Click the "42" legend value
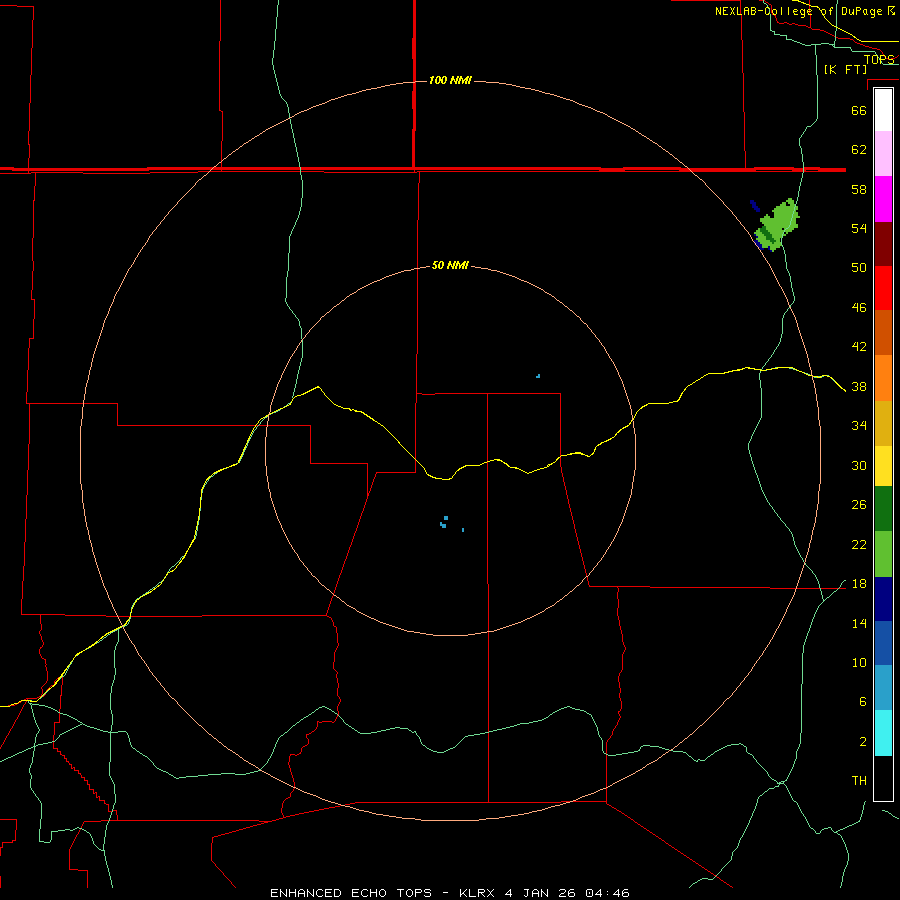 (x=859, y=347)
